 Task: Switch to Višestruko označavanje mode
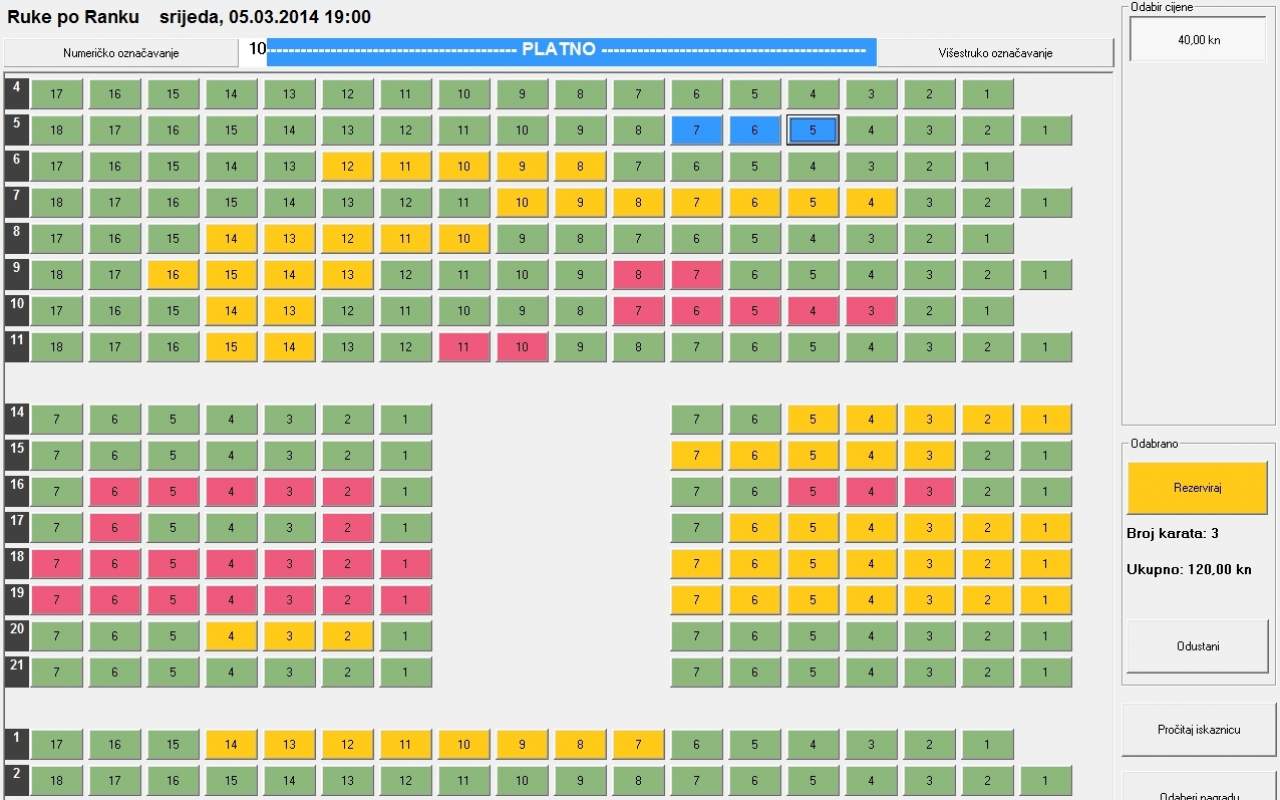[x=995, y=53]
